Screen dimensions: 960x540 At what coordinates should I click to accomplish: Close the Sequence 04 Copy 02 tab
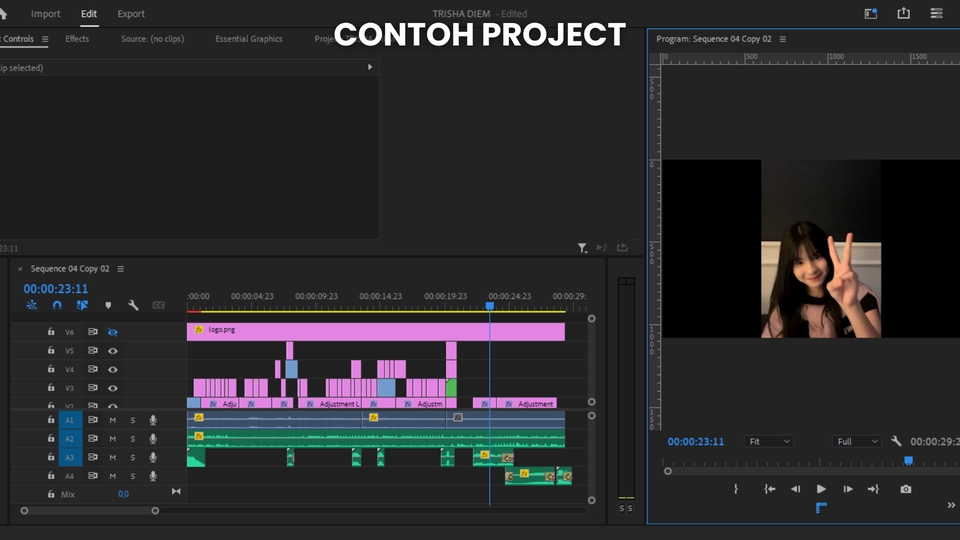20,269
